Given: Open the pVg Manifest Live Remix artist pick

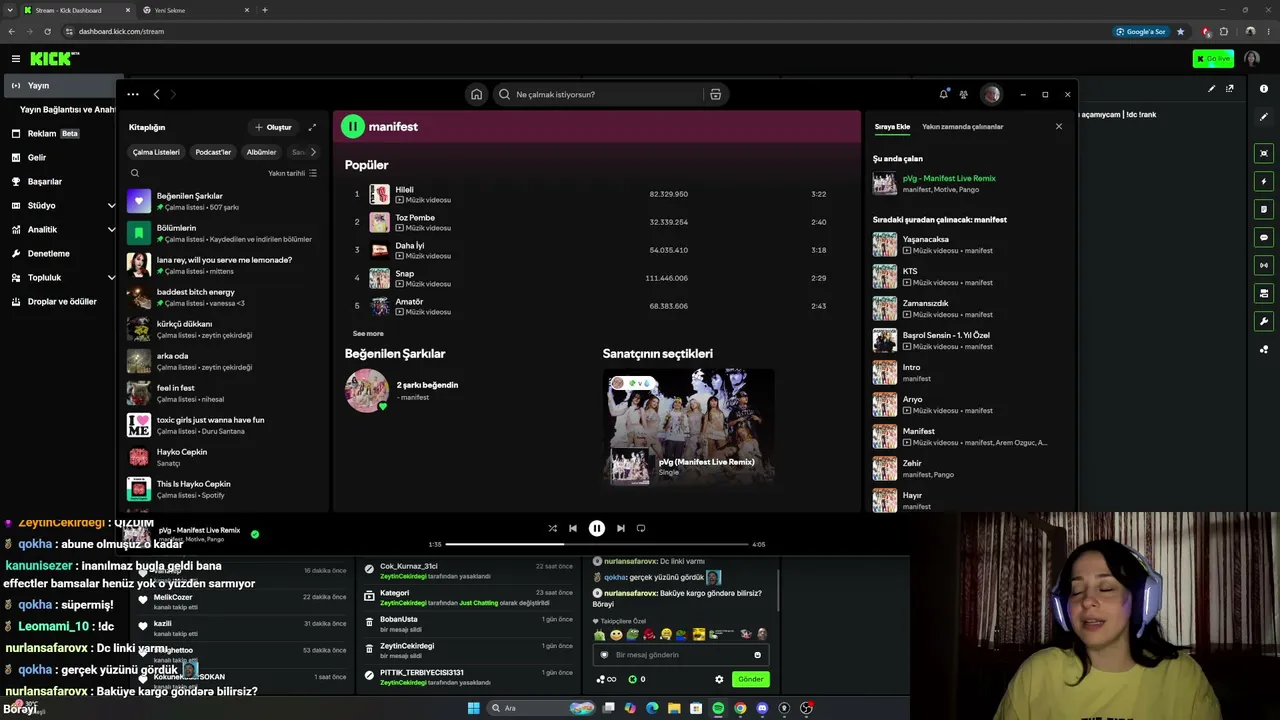Looking at the screenshot, I should click(688, 427).
